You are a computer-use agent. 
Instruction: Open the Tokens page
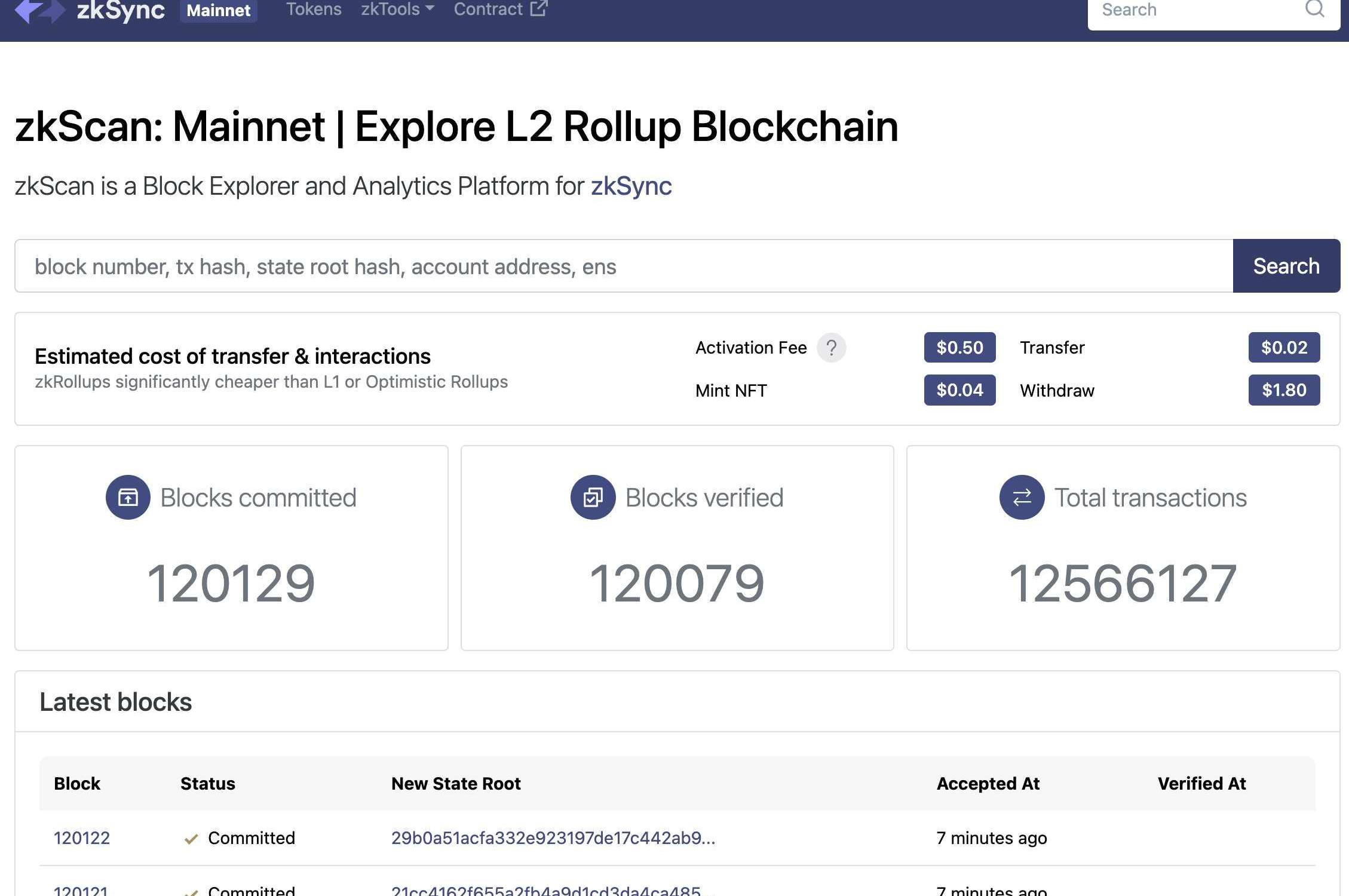(x=314, y=9)
